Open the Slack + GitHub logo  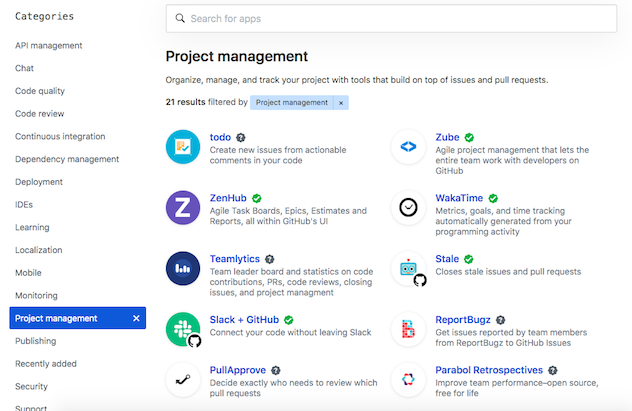[x=183, y=329]
